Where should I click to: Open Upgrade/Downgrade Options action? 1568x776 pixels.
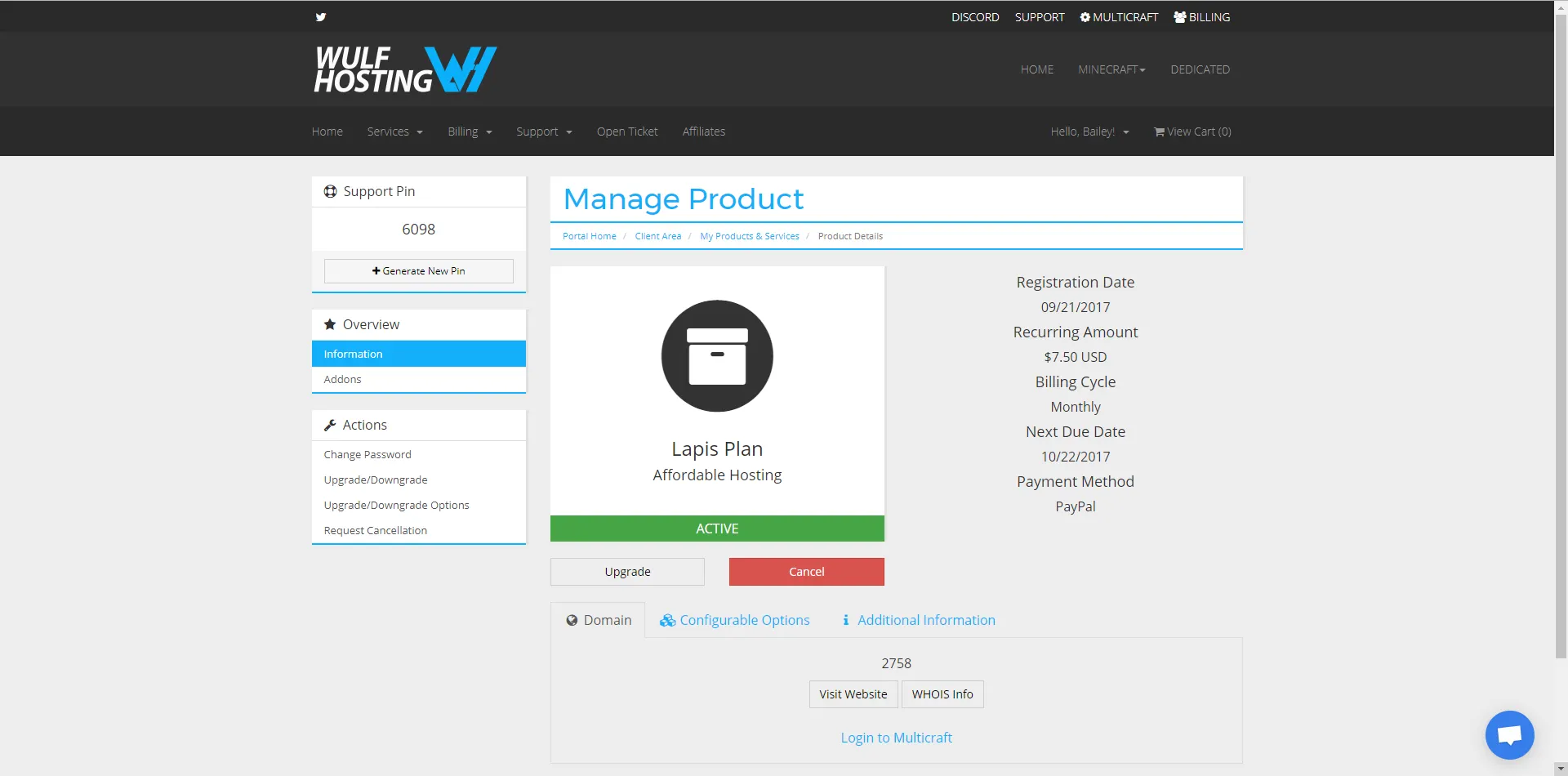(x=397, y=505)
